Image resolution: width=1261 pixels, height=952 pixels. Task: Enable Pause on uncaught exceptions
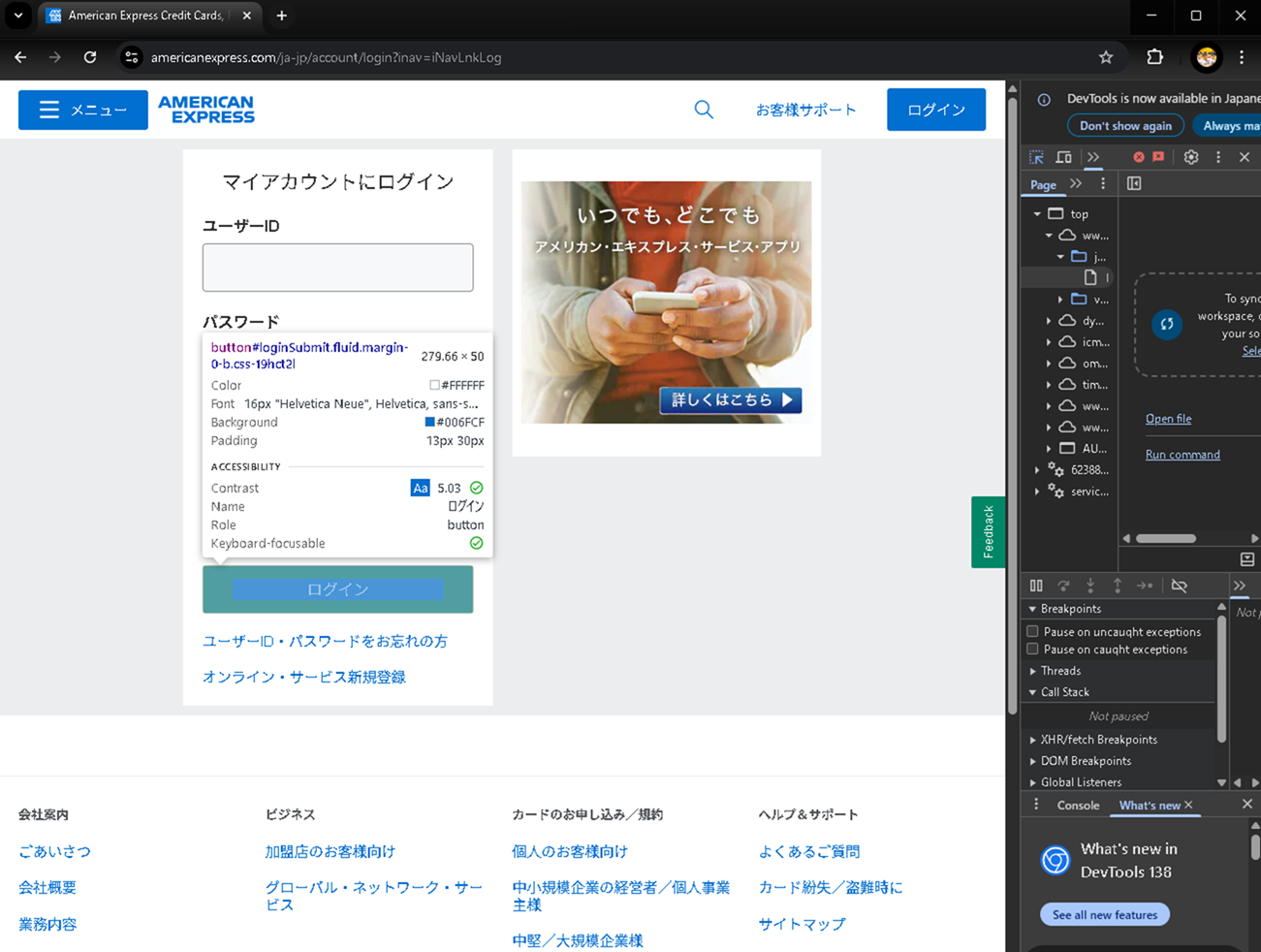pos(1033,631)
